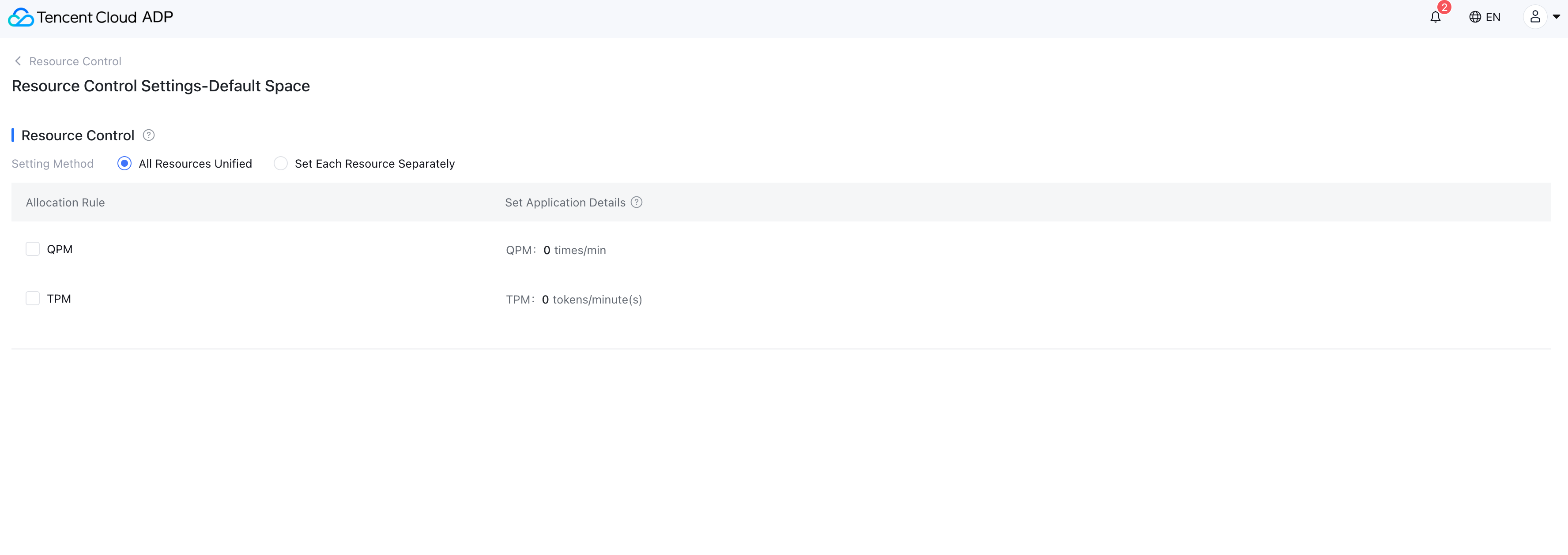Expand the account dropdown caret arrow
This screenshot has width=1568, height=555.
1556,17
